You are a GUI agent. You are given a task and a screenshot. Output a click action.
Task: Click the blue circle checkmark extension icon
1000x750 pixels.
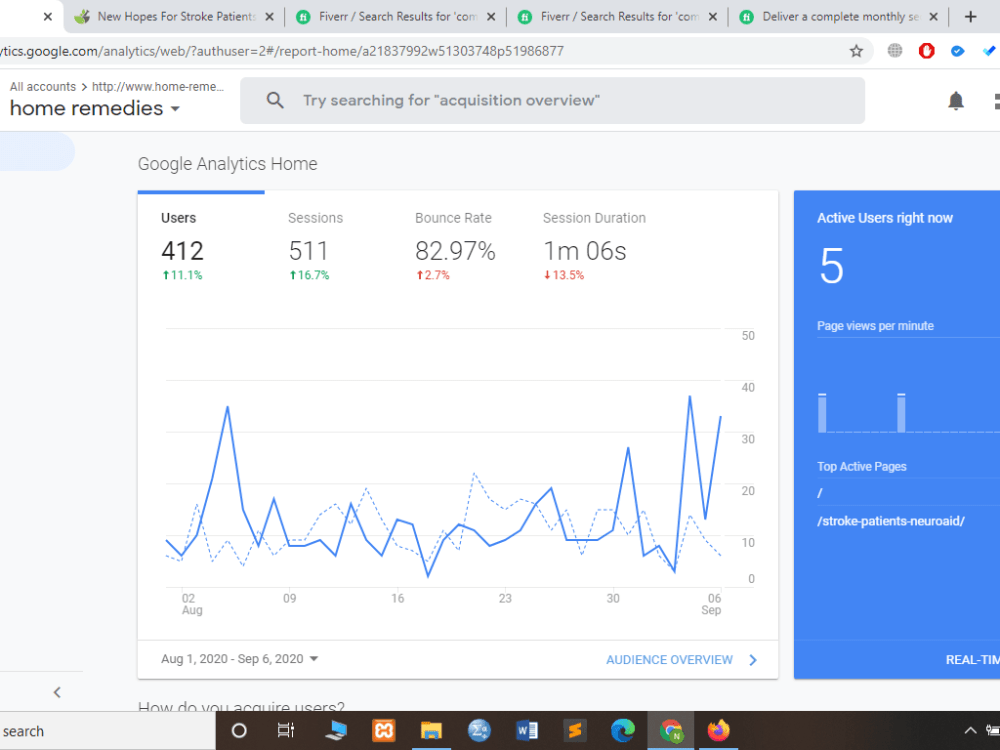point(957,51)
